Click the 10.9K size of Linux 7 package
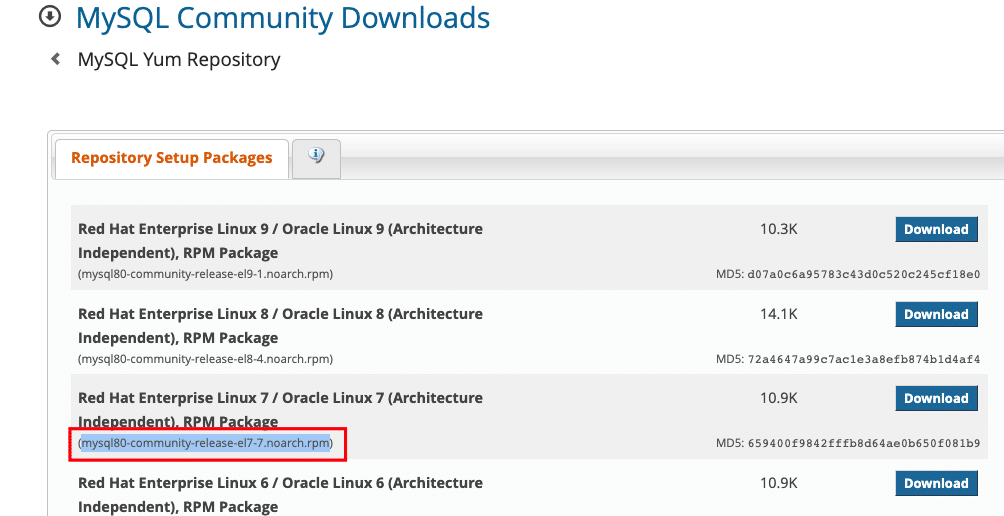Screen dimensions: 1004x516 coord(779,398)
